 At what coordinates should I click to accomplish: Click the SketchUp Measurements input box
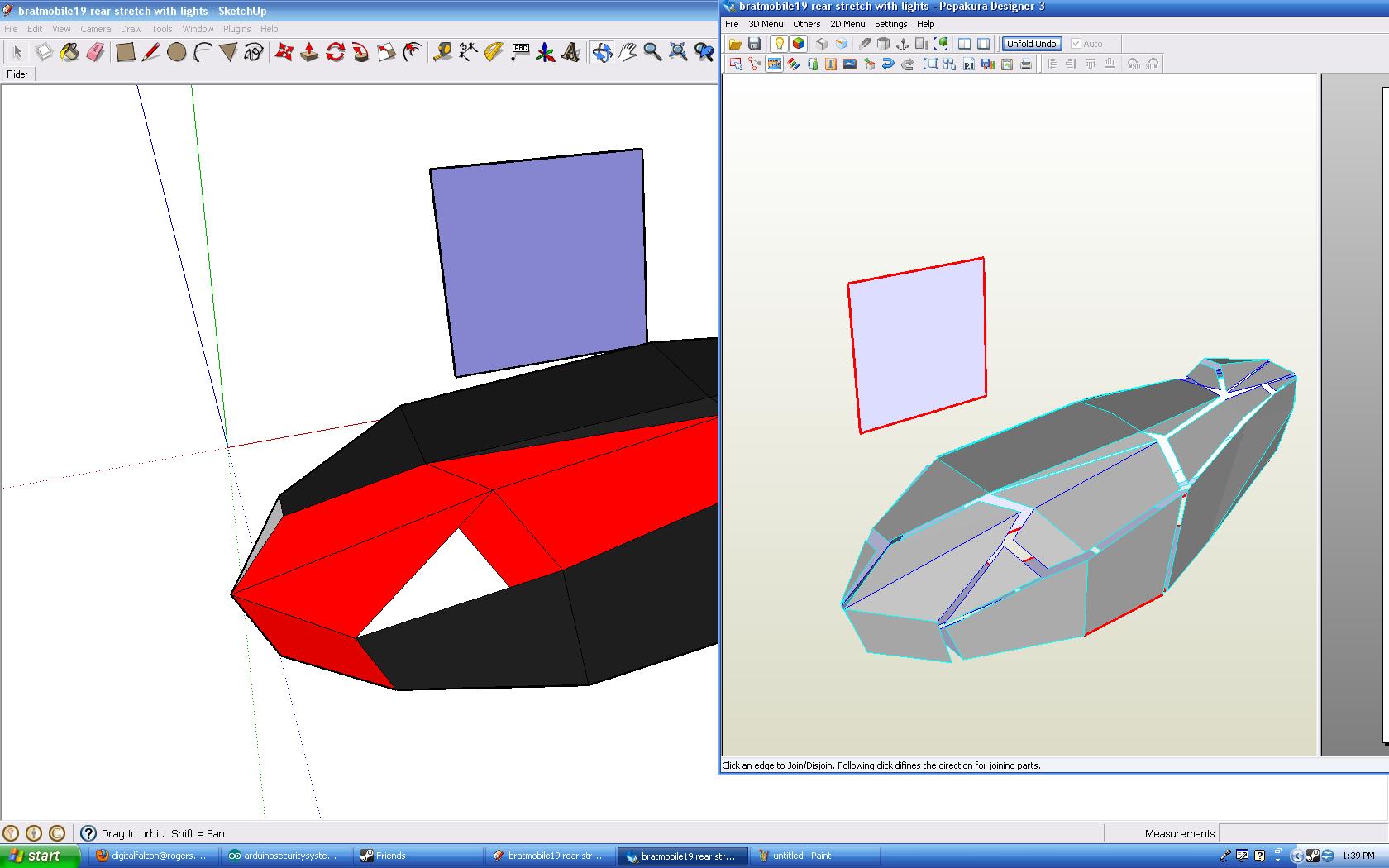pos(1303,833)
